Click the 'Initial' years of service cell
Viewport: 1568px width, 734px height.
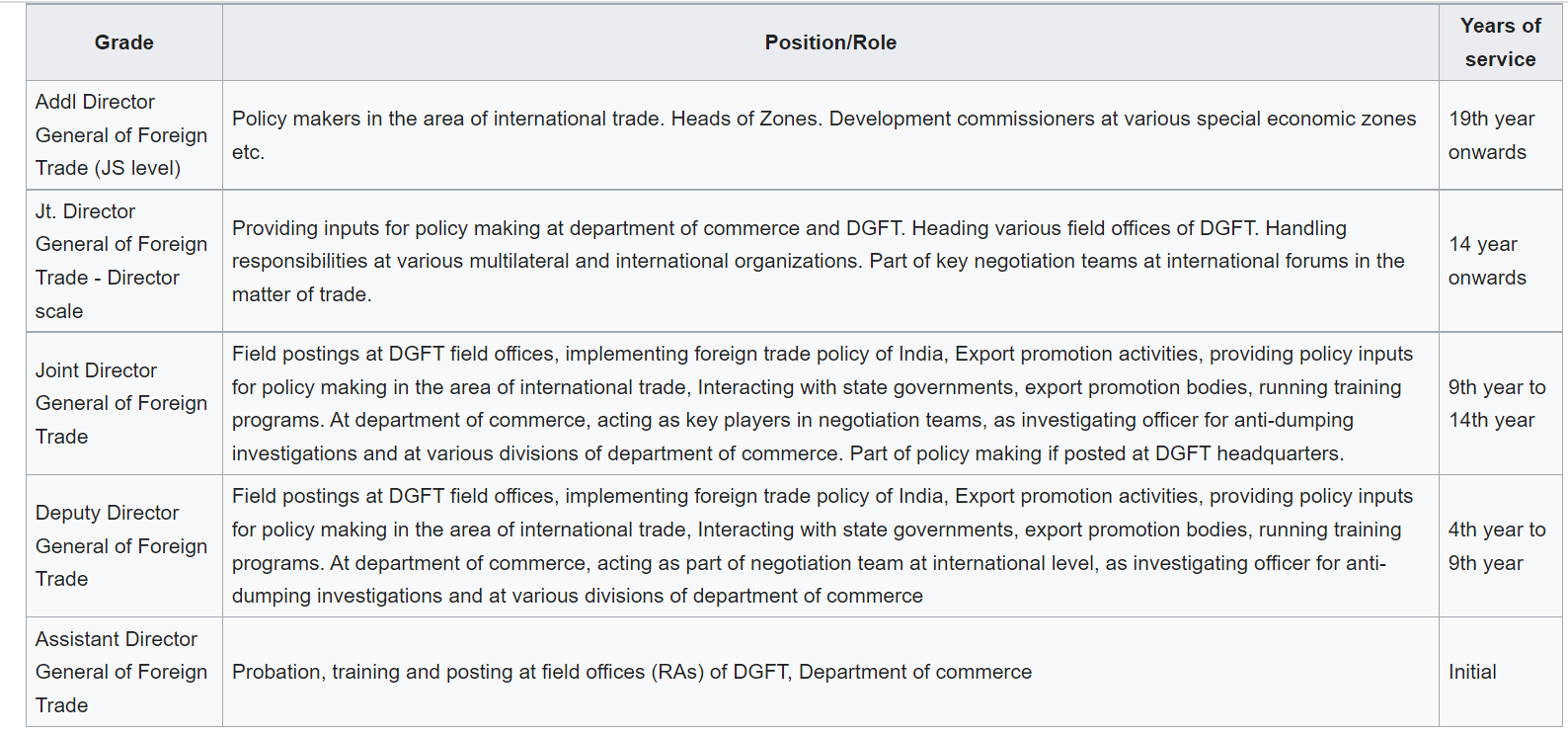coord(1472,672)
